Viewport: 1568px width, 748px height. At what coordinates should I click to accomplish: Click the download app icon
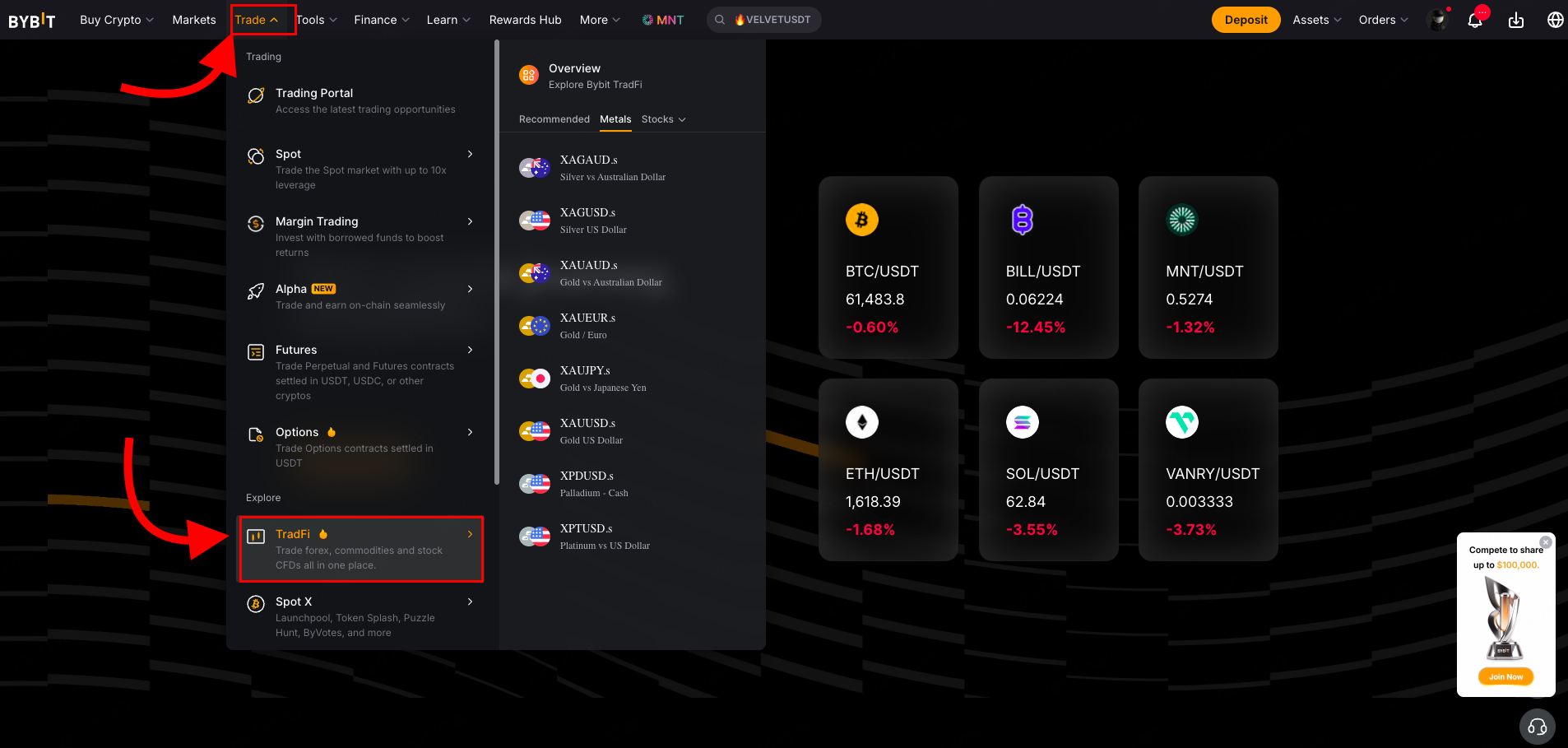point(1516,20)
